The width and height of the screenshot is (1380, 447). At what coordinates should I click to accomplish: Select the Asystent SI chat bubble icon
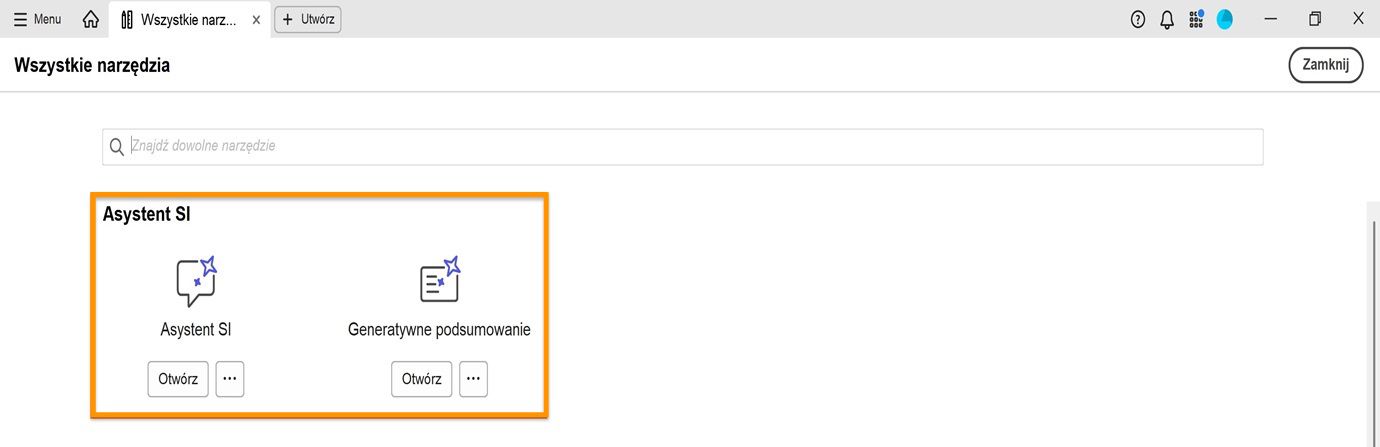(x=196, y=282)
